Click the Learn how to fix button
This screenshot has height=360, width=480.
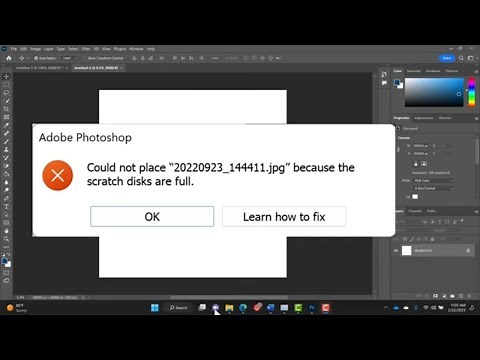(284, 217)
